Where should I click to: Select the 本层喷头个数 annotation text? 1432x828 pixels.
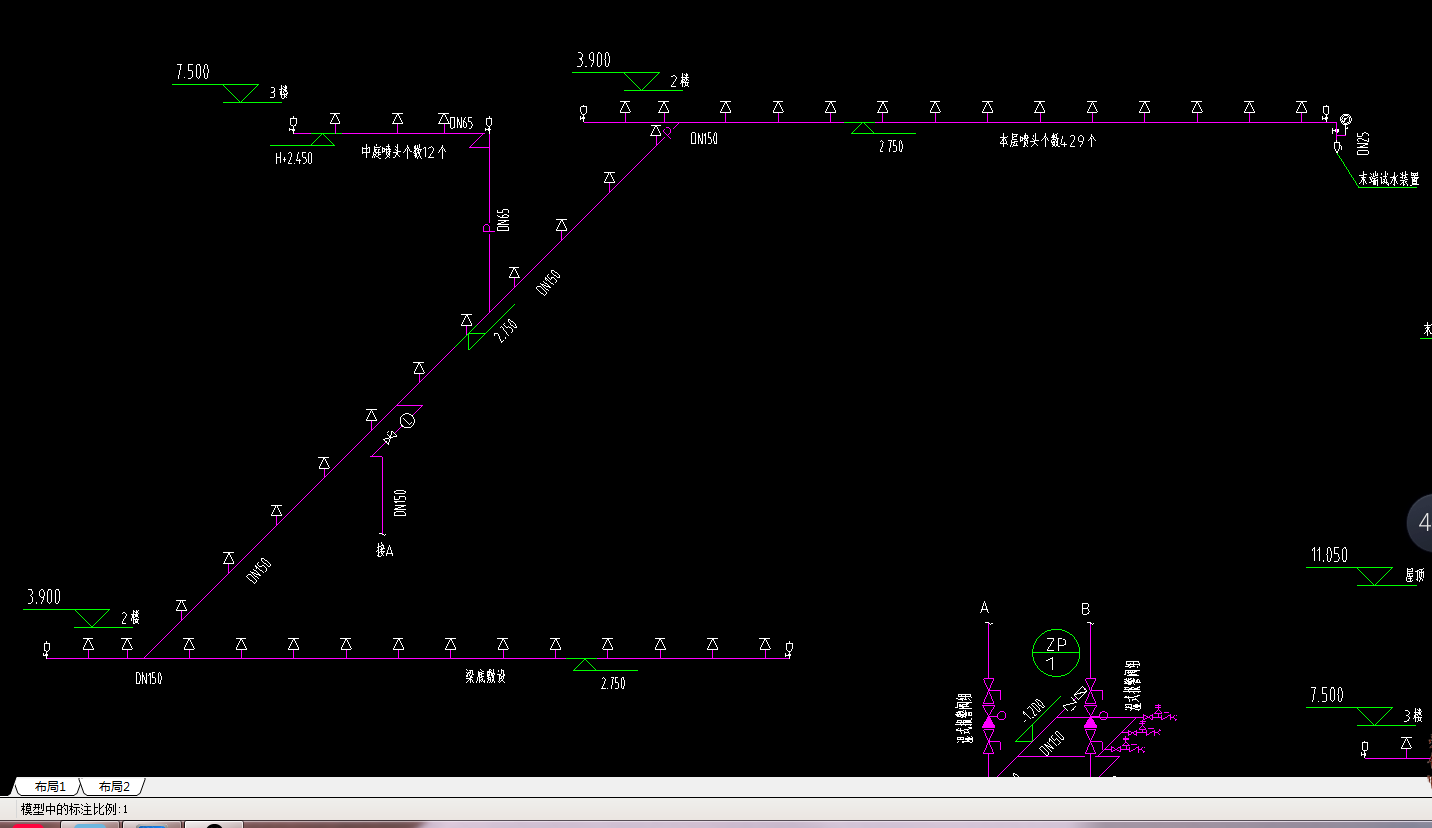click(x=1047, y=141)
